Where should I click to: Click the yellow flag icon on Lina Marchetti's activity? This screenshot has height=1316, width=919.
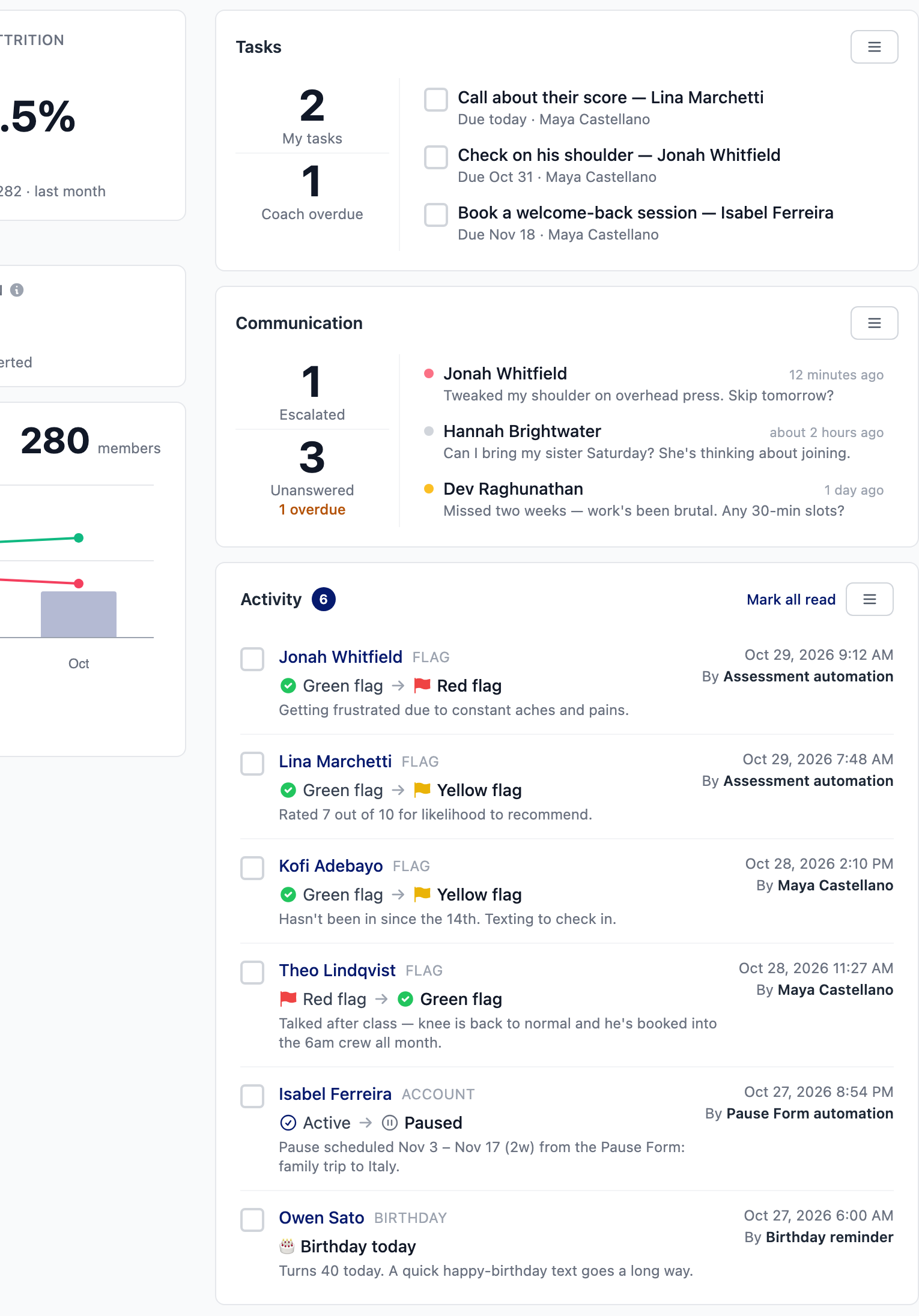pyautogui.click(x=422, y=789)
